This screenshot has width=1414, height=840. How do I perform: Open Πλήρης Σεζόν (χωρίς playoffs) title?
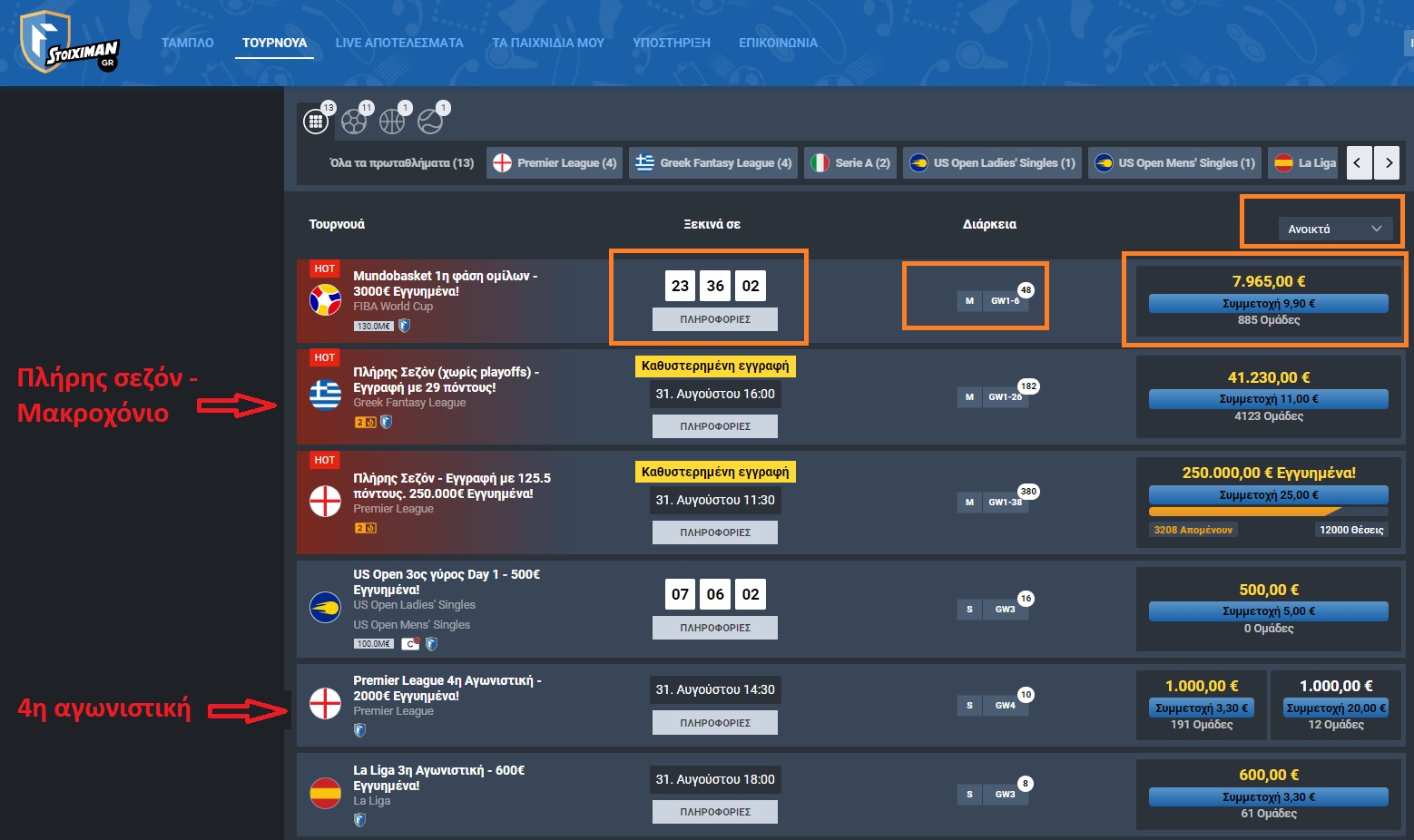pyautogui.click(x=447, y=379)
